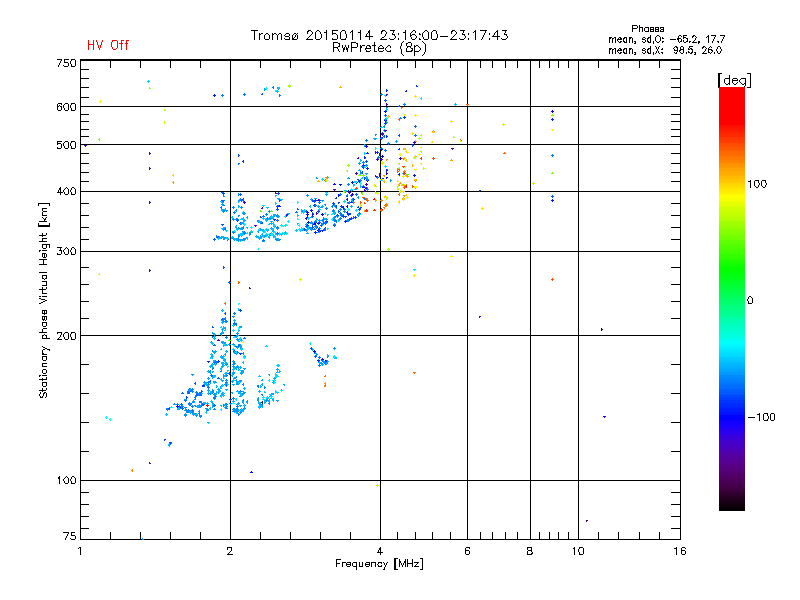Image resolution: width=800 pixels, height=600 pixels.
Task: Click the orange-yellow echo cluster above 400 km
Action: click(x=406, y=173)
